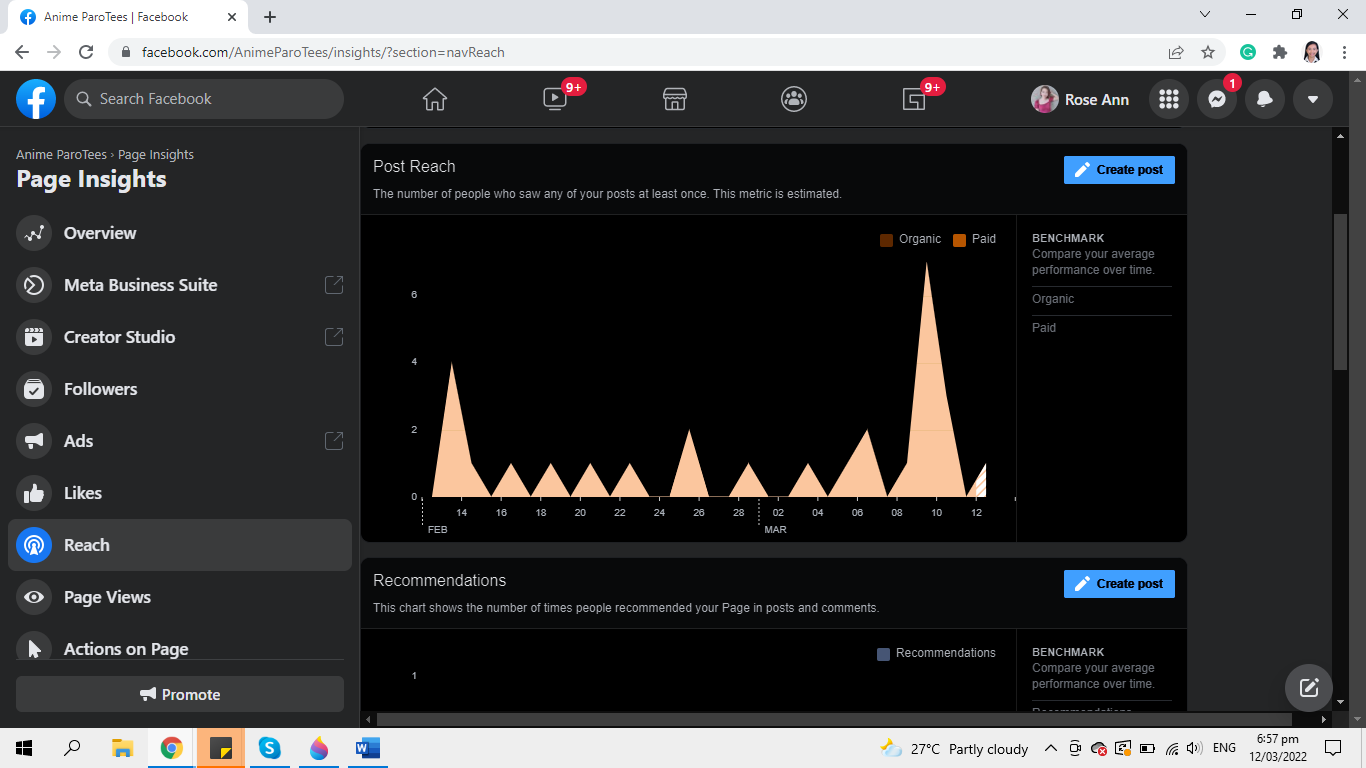Image resolution: width=1366 pixels, height=768 pixels.
Task: Open Windows taskbar search
Action: coord(72,748)
